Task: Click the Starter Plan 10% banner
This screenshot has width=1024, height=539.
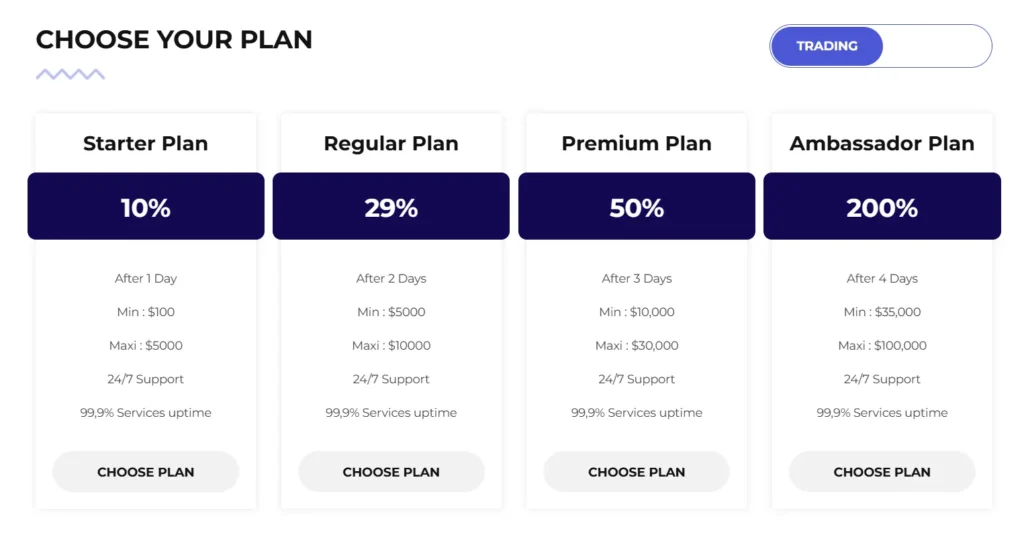Action: (146, 207)
